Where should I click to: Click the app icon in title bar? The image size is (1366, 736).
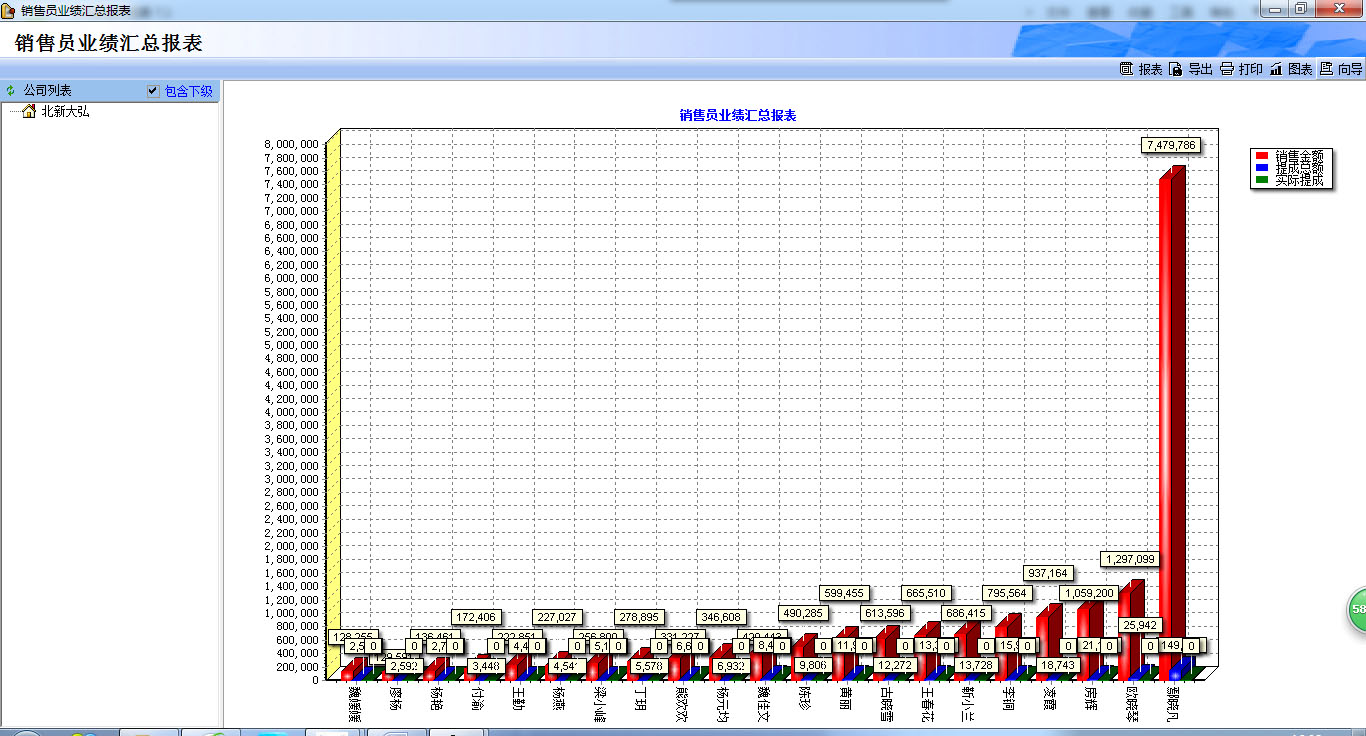coord(9,9)
